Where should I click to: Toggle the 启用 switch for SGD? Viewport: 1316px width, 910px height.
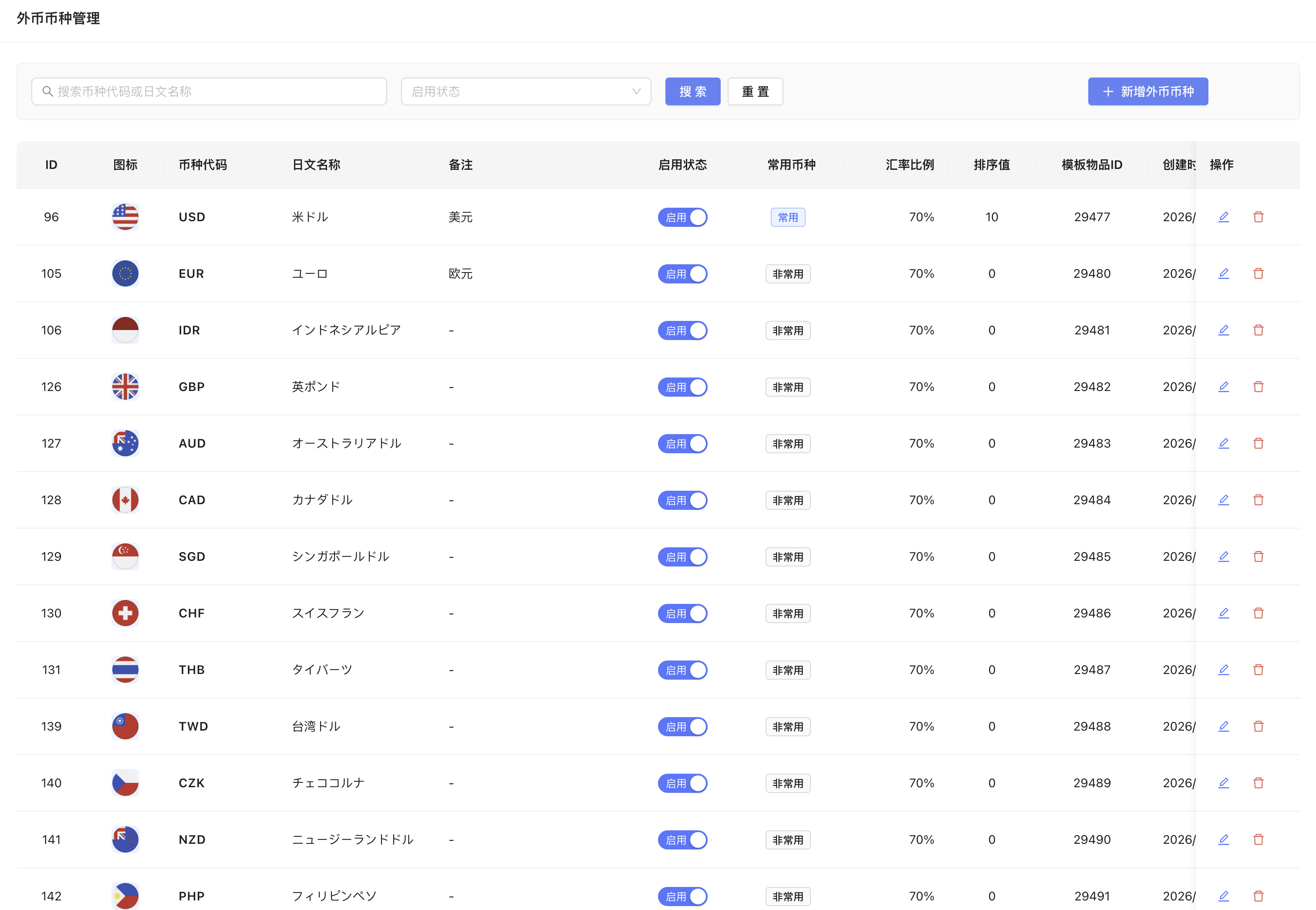click(x=682, y=556)
